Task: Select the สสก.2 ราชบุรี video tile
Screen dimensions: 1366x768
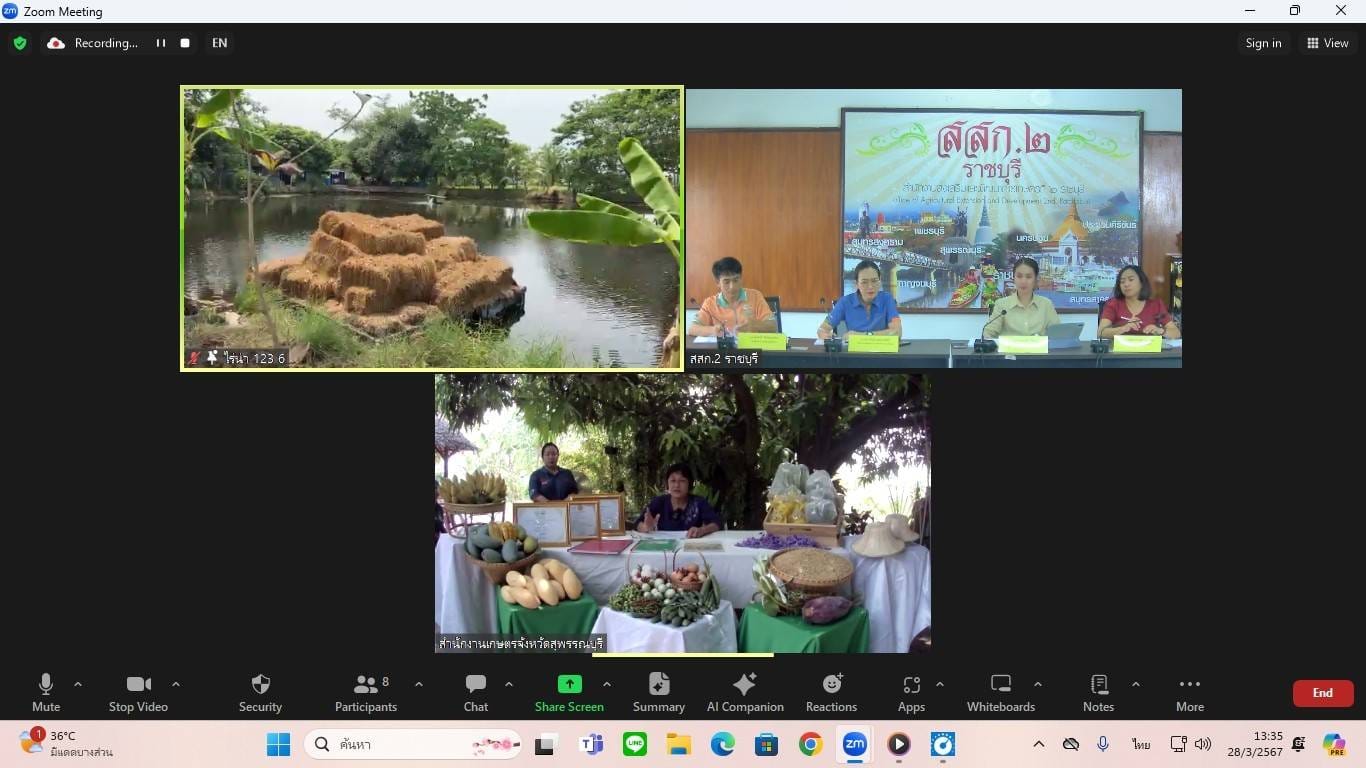Action: [x=933, y=228]
